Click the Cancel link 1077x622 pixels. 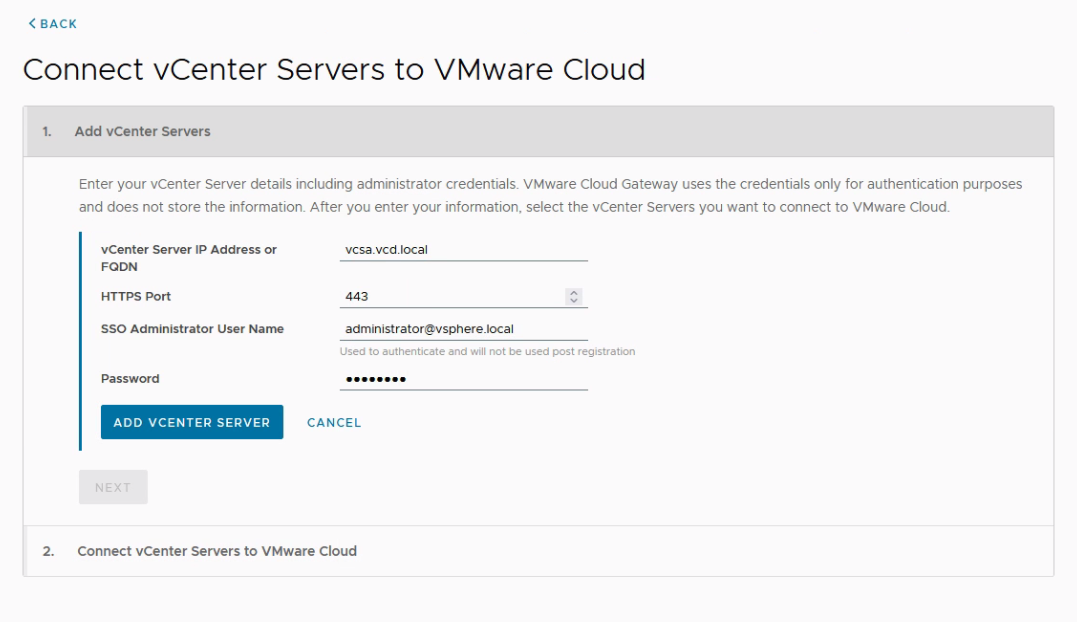coord(334,423)
